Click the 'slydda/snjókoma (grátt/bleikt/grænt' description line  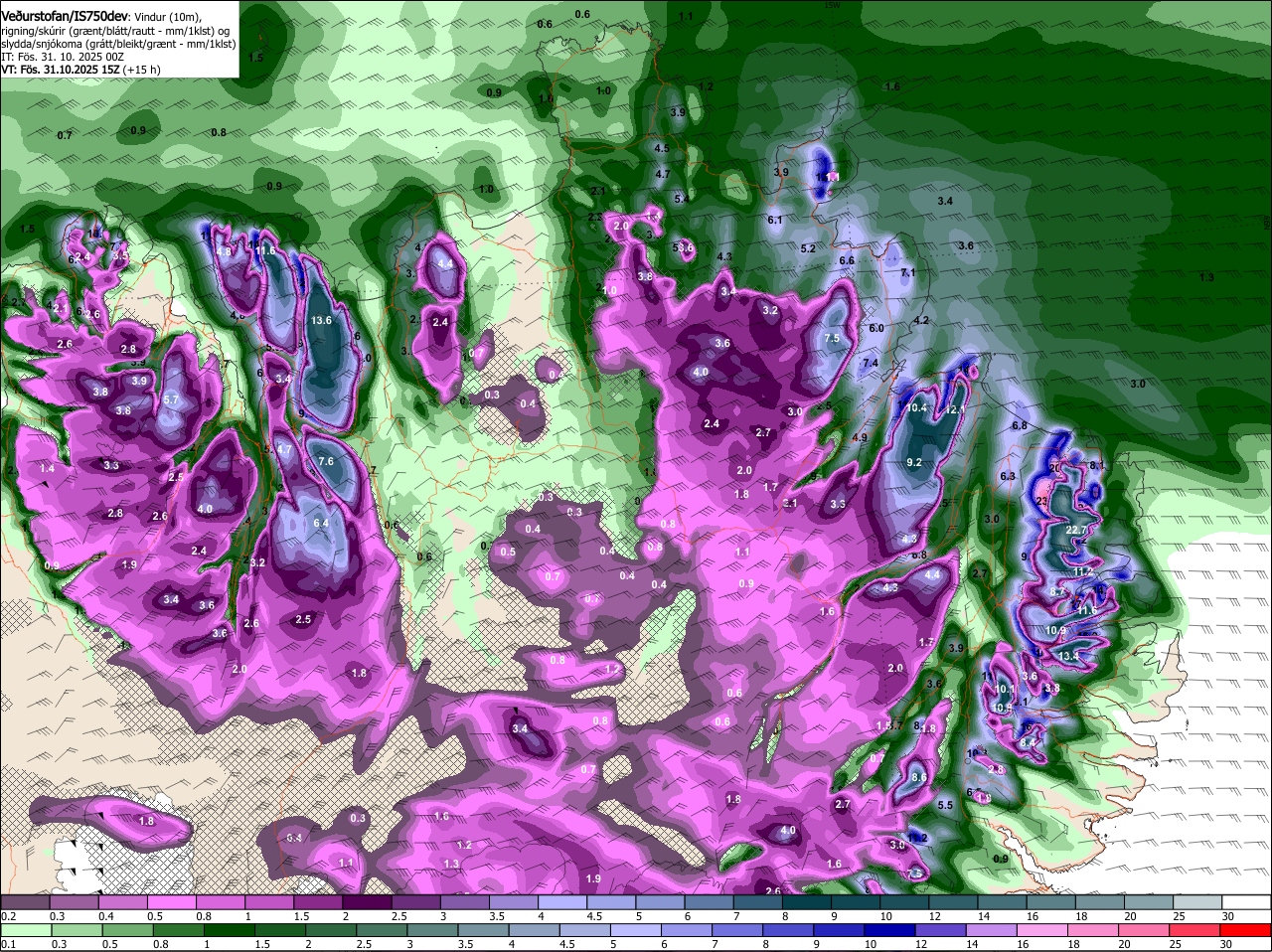118,44
